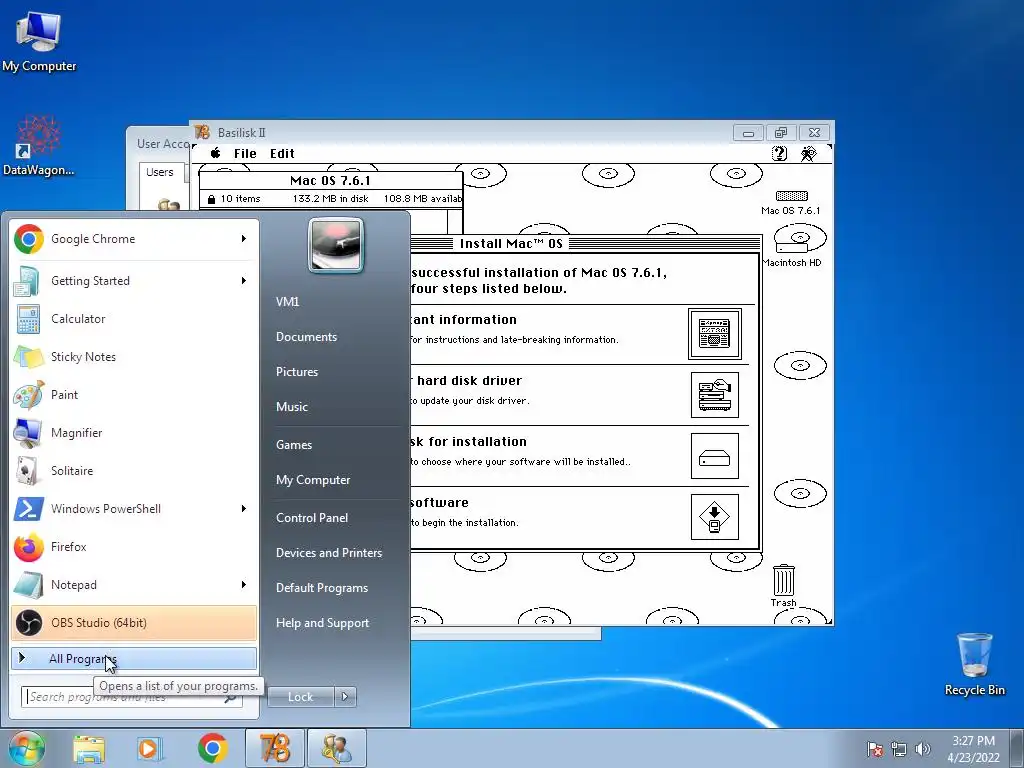Launch OBS Studio (64bit)
This screenshot has width=1024, height=768.
point(134,622)
